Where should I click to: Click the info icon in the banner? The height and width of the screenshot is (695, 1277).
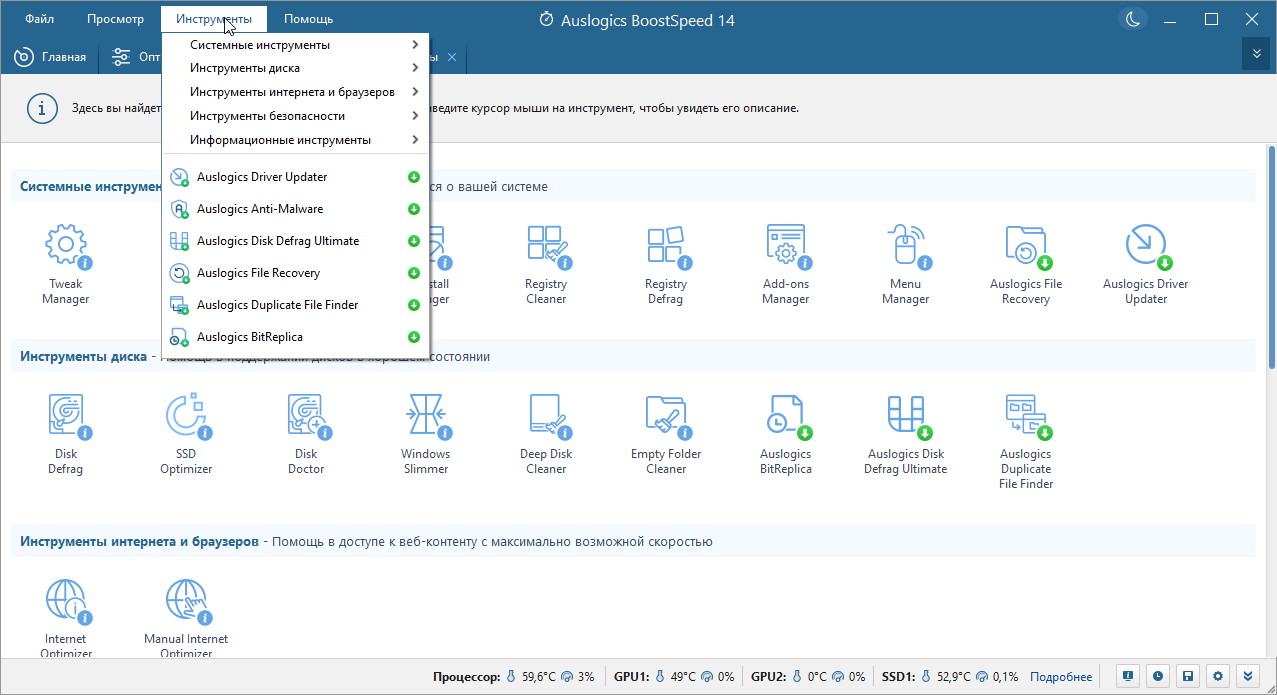pyautogui.click(x=41, y=108)
